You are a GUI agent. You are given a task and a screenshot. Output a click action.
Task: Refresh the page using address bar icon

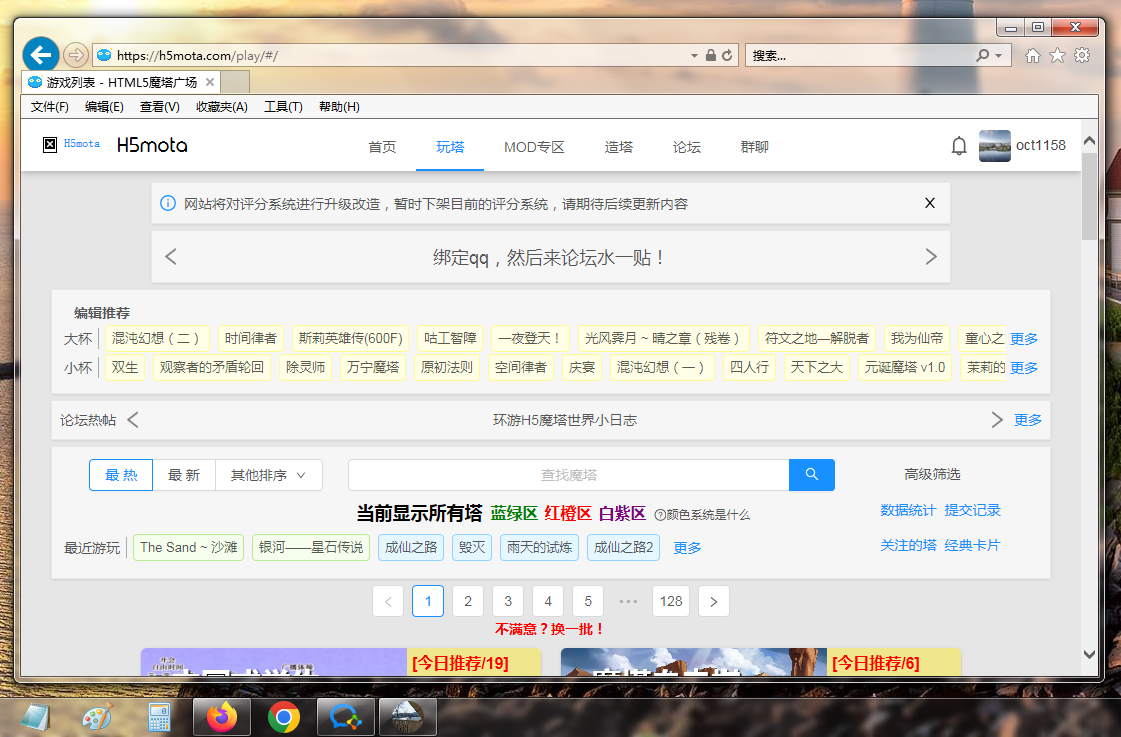click(x=727, y=56)
